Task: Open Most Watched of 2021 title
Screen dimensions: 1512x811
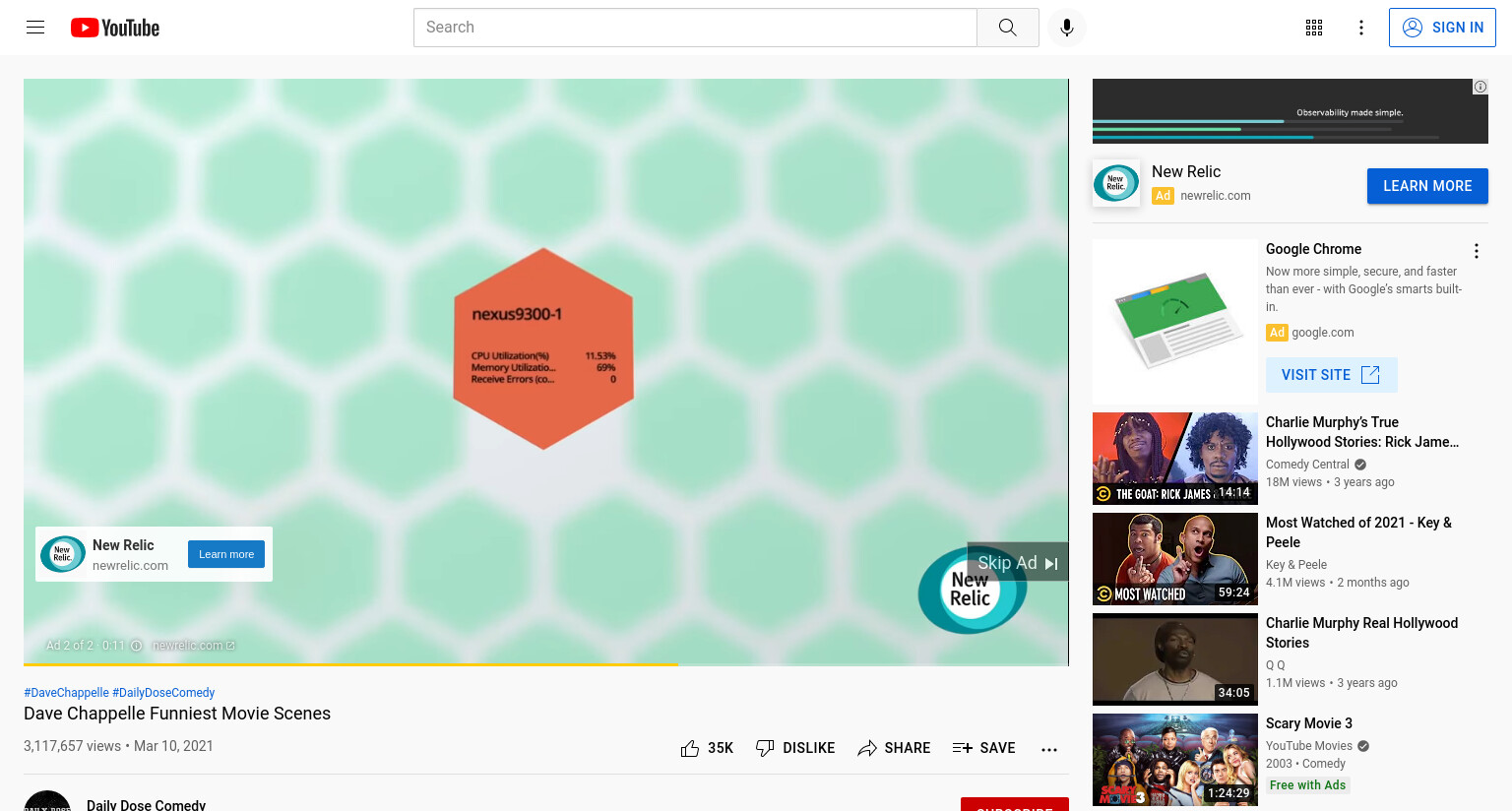Action: (x=1358, y=532)
